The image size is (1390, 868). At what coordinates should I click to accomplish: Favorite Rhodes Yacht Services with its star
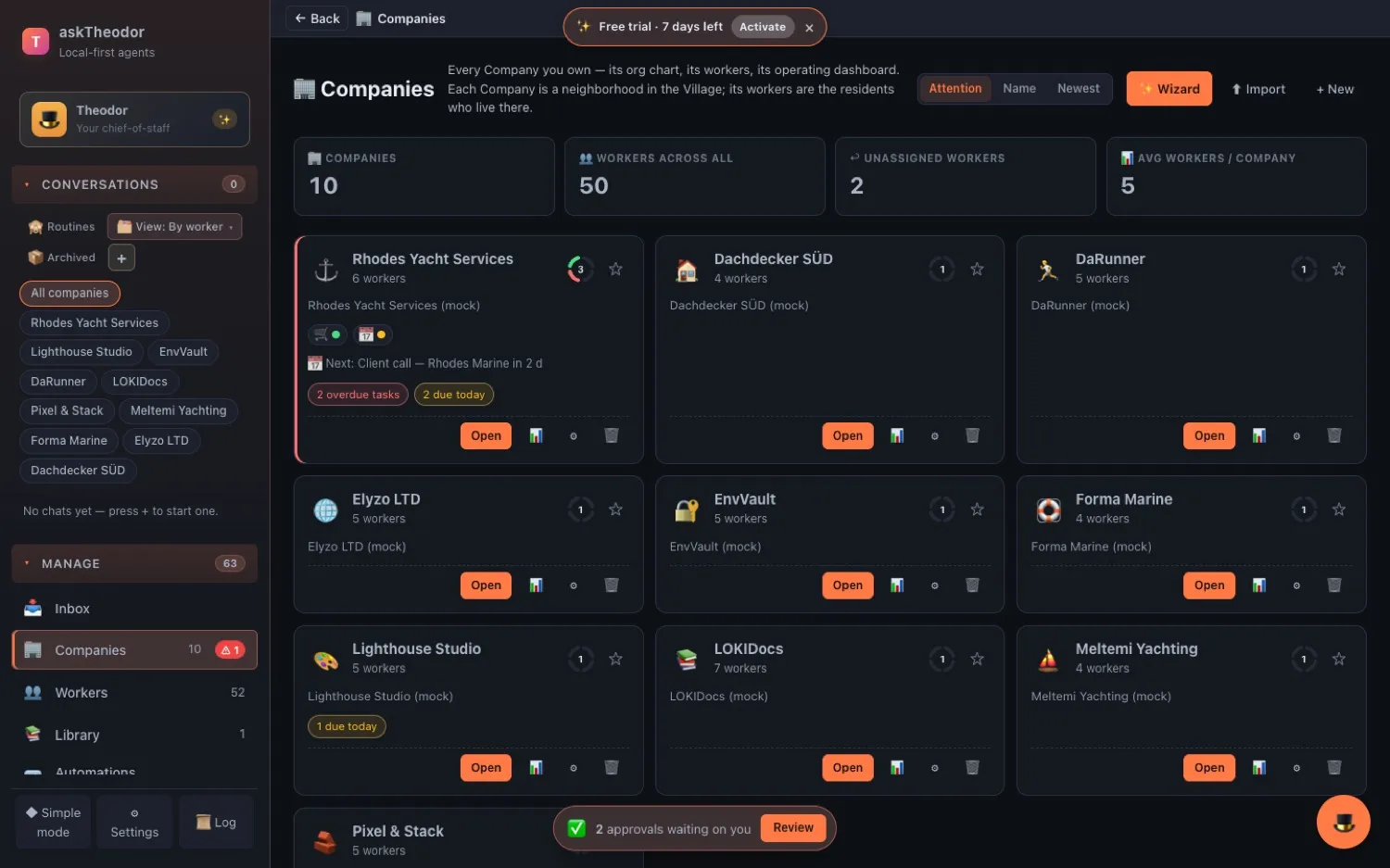point(615,270)
